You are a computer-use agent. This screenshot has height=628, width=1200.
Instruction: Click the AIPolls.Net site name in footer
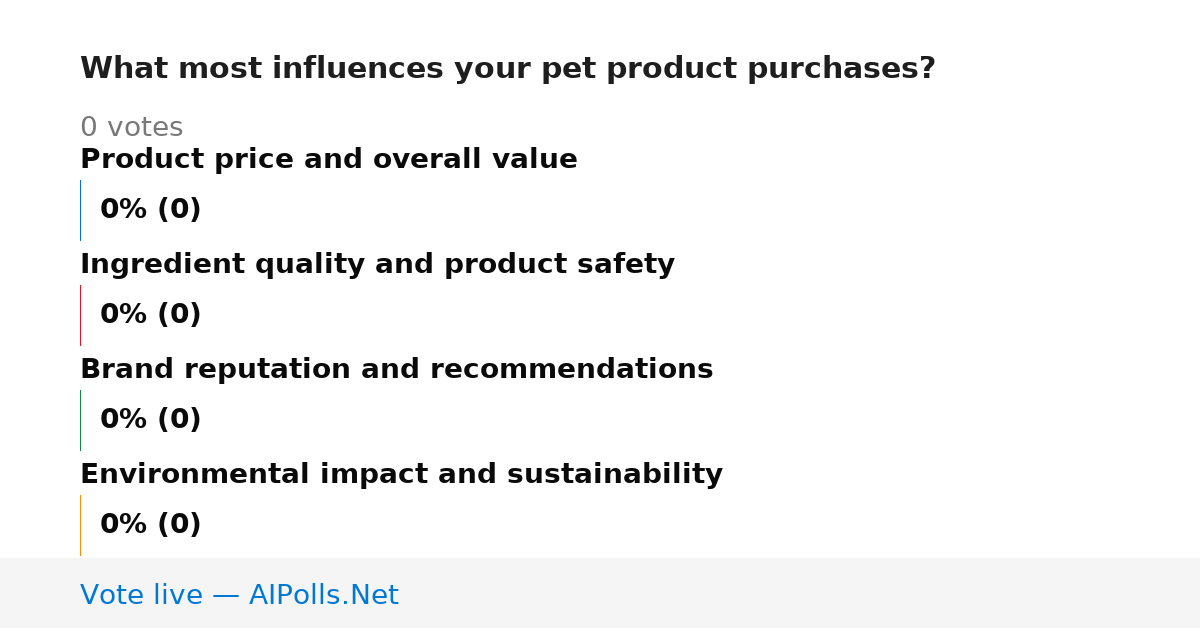(323, 595)
